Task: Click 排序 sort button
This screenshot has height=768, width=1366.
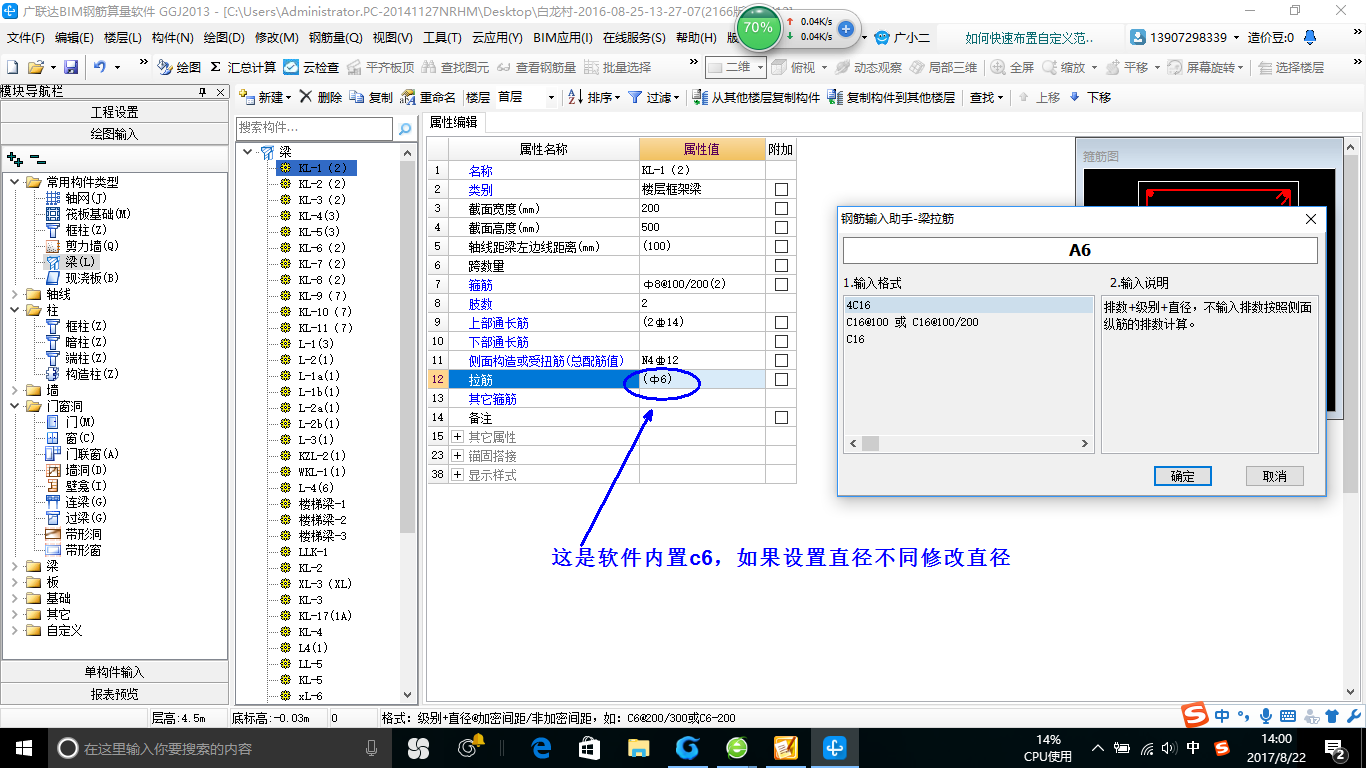Action: (594, 97)
